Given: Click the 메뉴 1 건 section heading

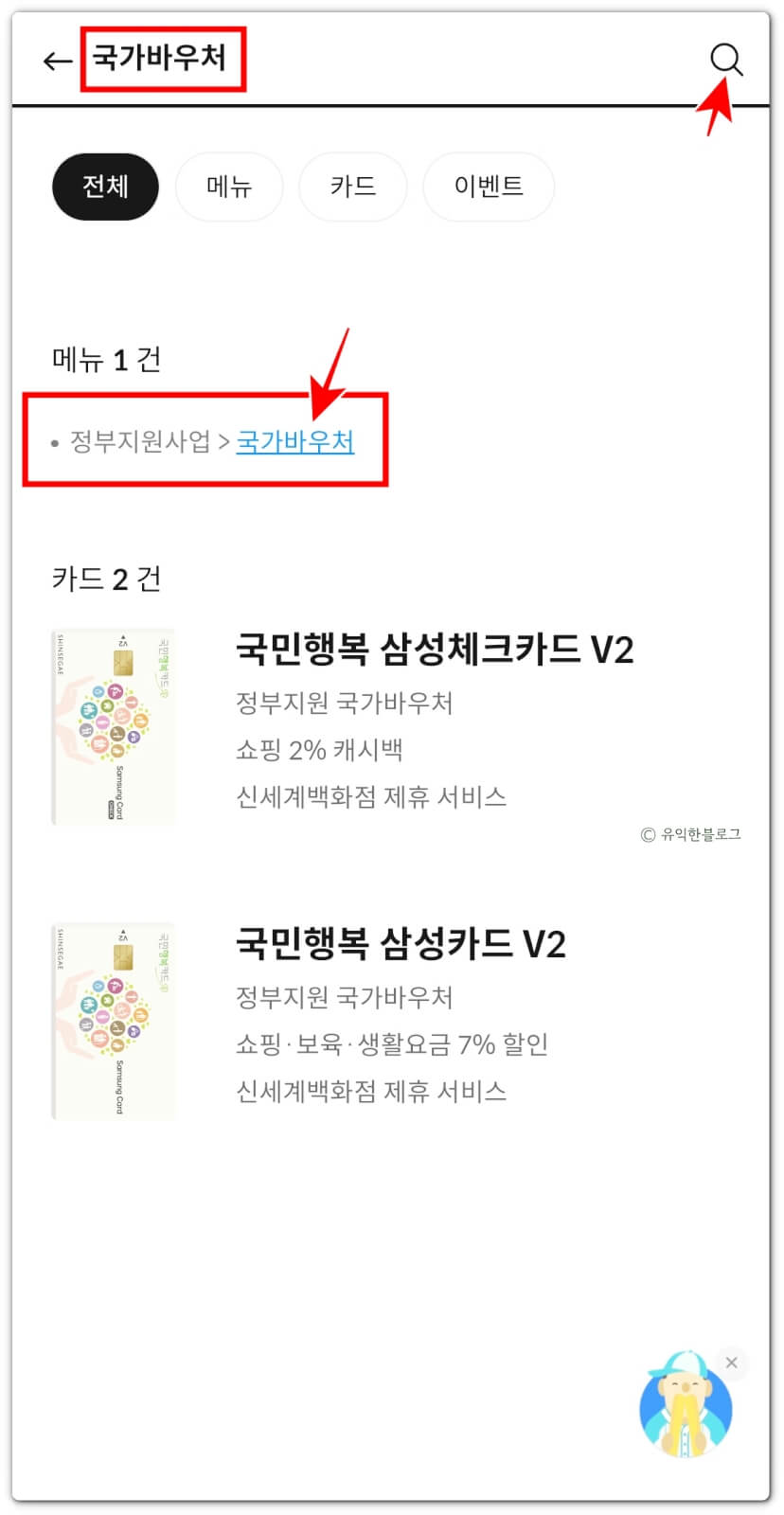Looking at the screenshot, I should 106,360.
